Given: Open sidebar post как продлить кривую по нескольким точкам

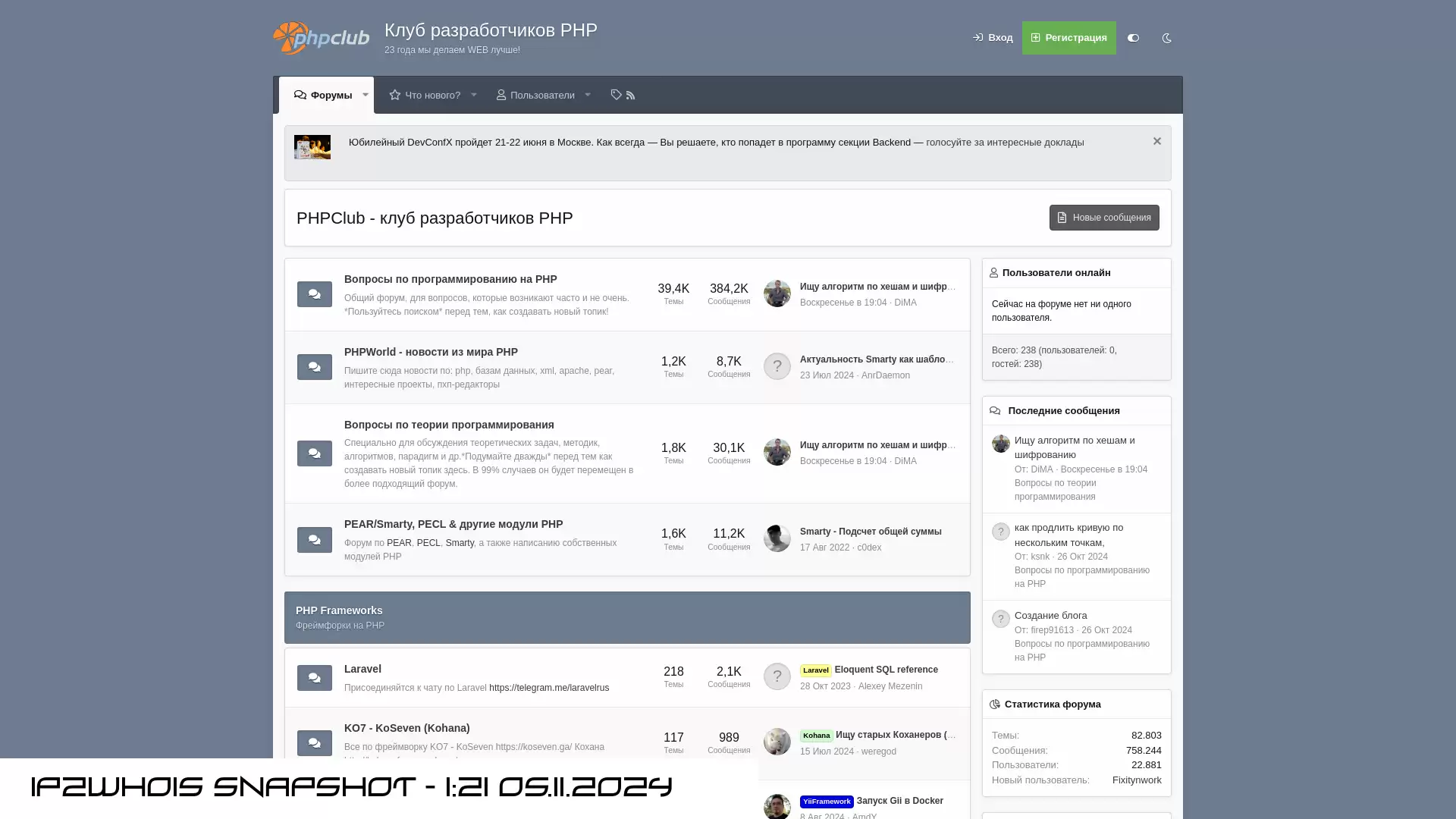Looking at the screenshot, I should coord(1069,535).
